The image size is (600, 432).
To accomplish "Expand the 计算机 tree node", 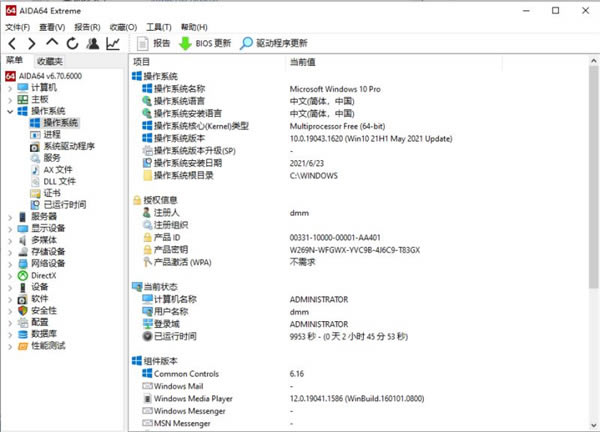I will pos(9,88).
